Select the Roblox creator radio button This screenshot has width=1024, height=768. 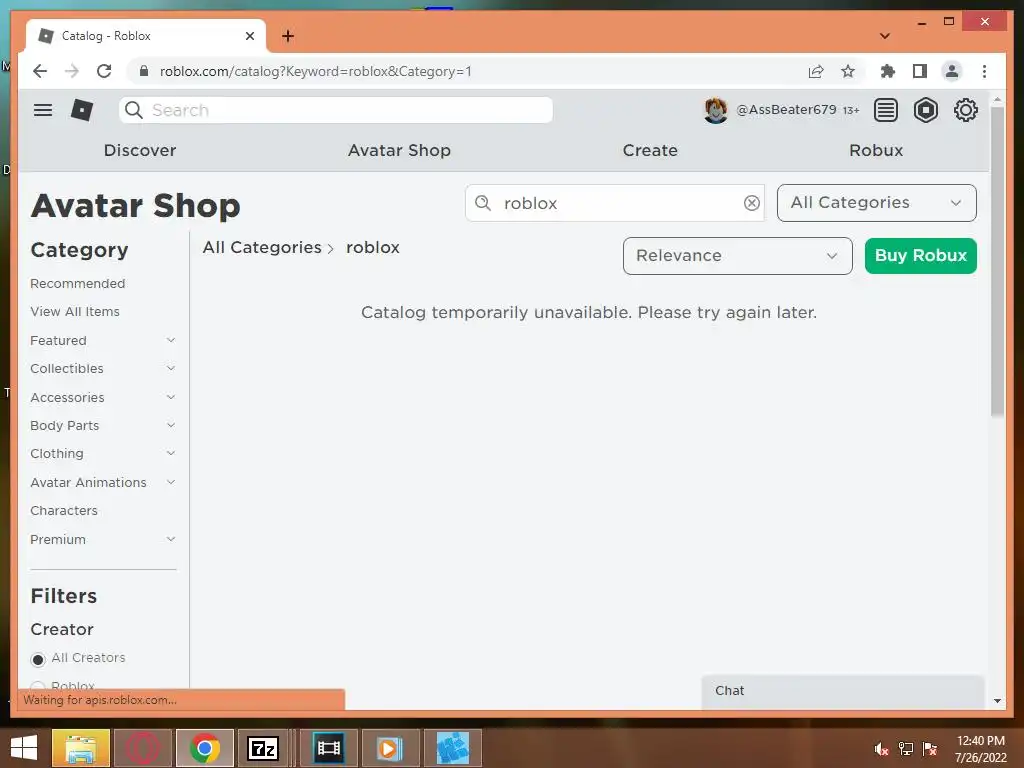(38, 686)
